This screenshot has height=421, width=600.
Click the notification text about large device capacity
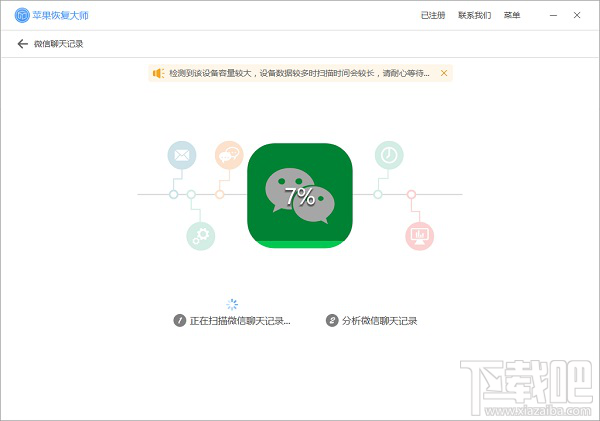[x=299, y=73]
